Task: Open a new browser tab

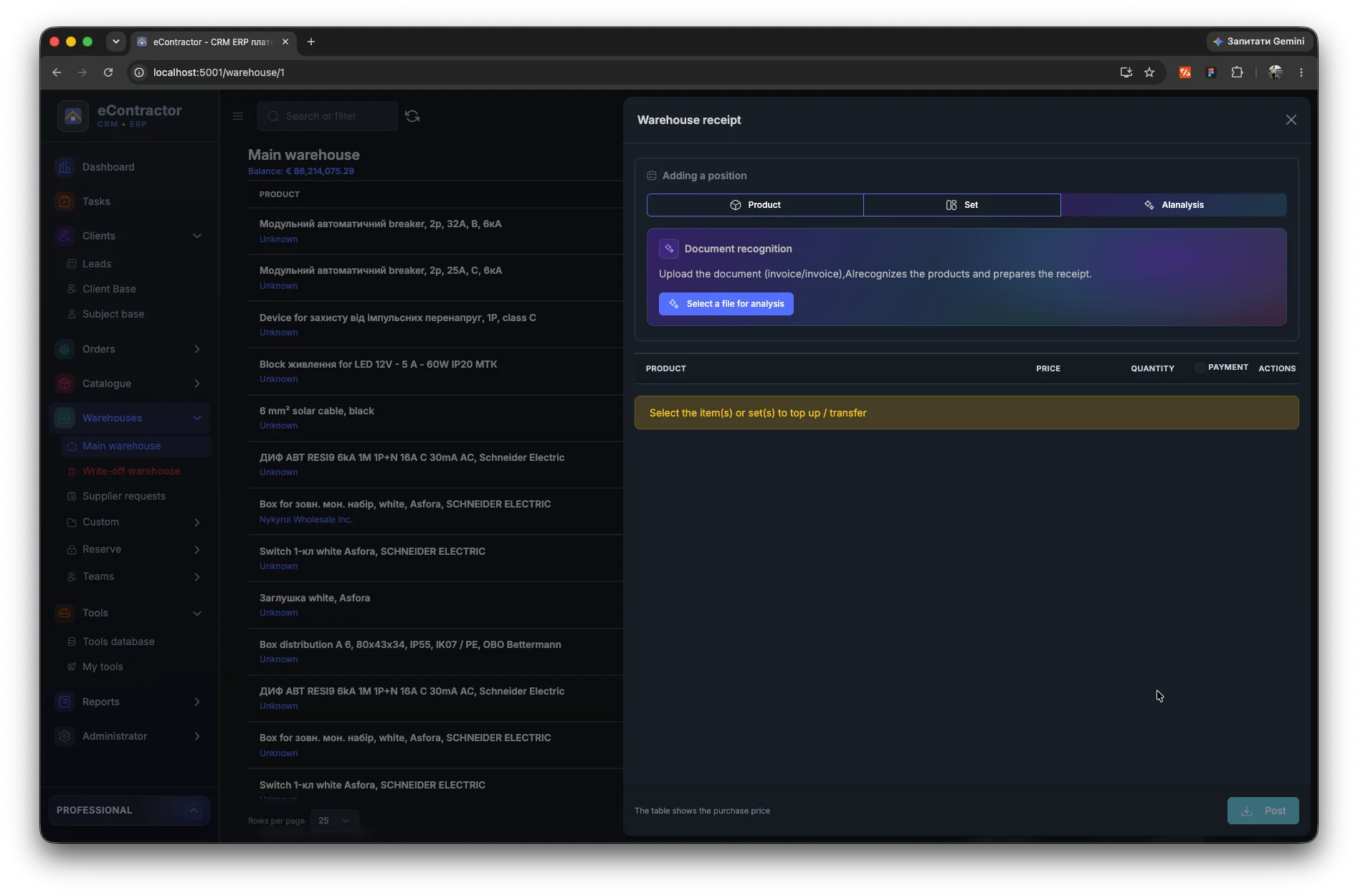Action: coord(311,42)
